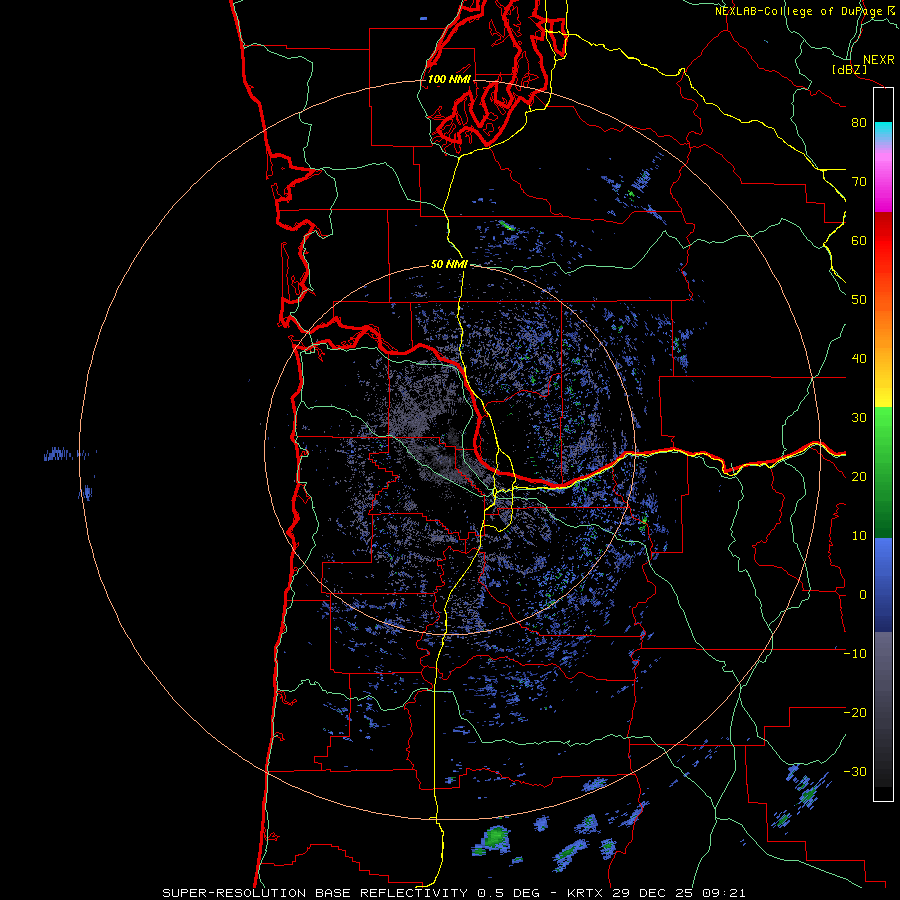Image resolution: width=900 pixels, height=900 pixels.
Task: Click "SUPER-RESOLUTION BASE REFLECTIVITY" in the caption
Action: (x=315, y=893)
